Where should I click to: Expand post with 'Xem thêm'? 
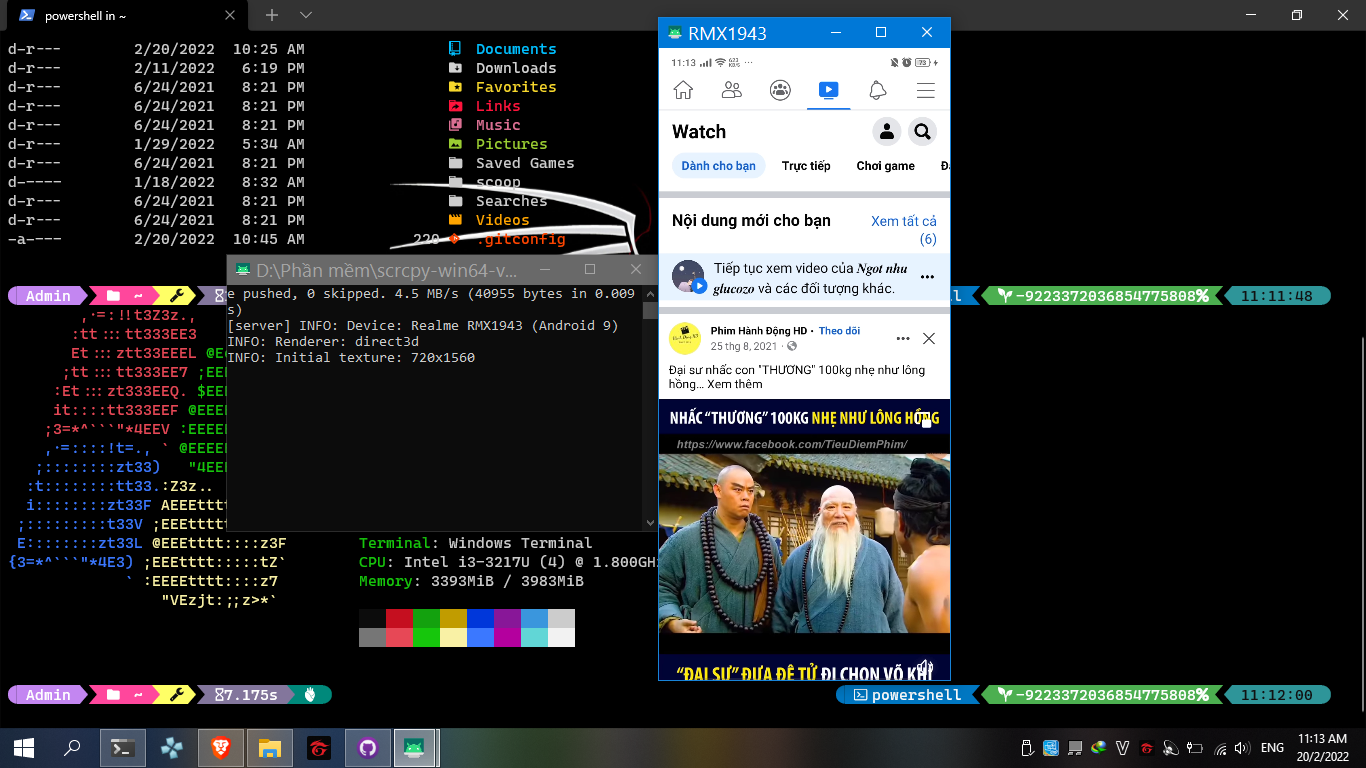(735, 384)
